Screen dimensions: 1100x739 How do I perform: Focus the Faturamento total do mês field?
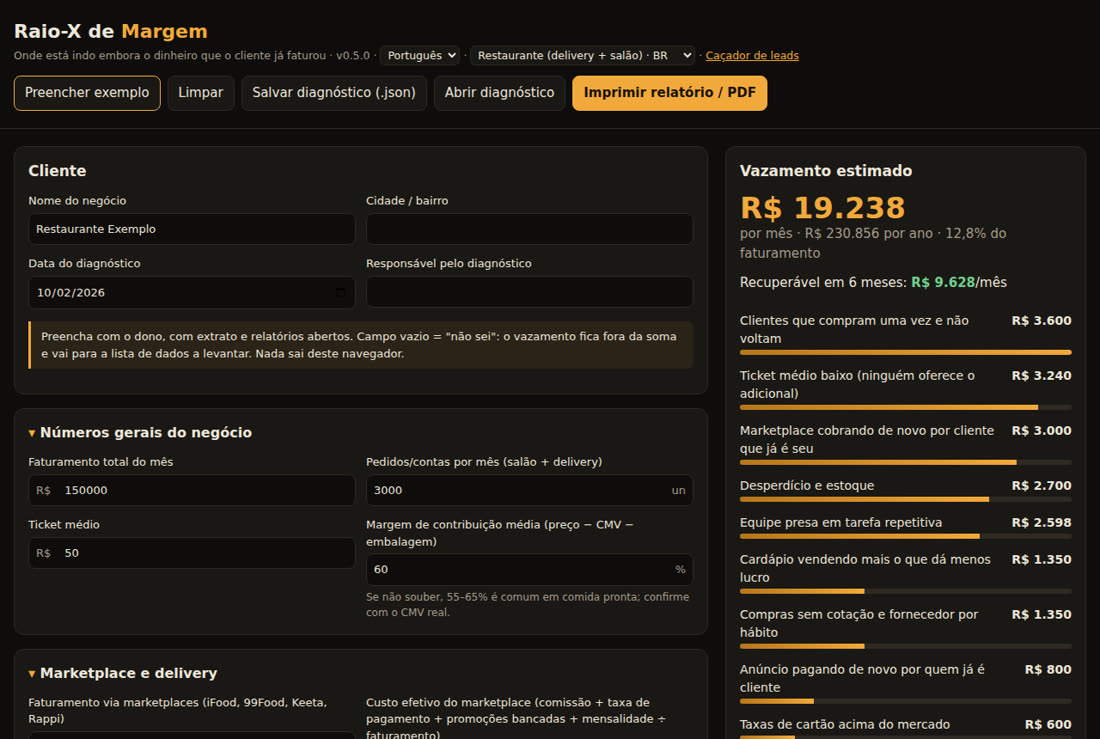[x=192, y=490]
